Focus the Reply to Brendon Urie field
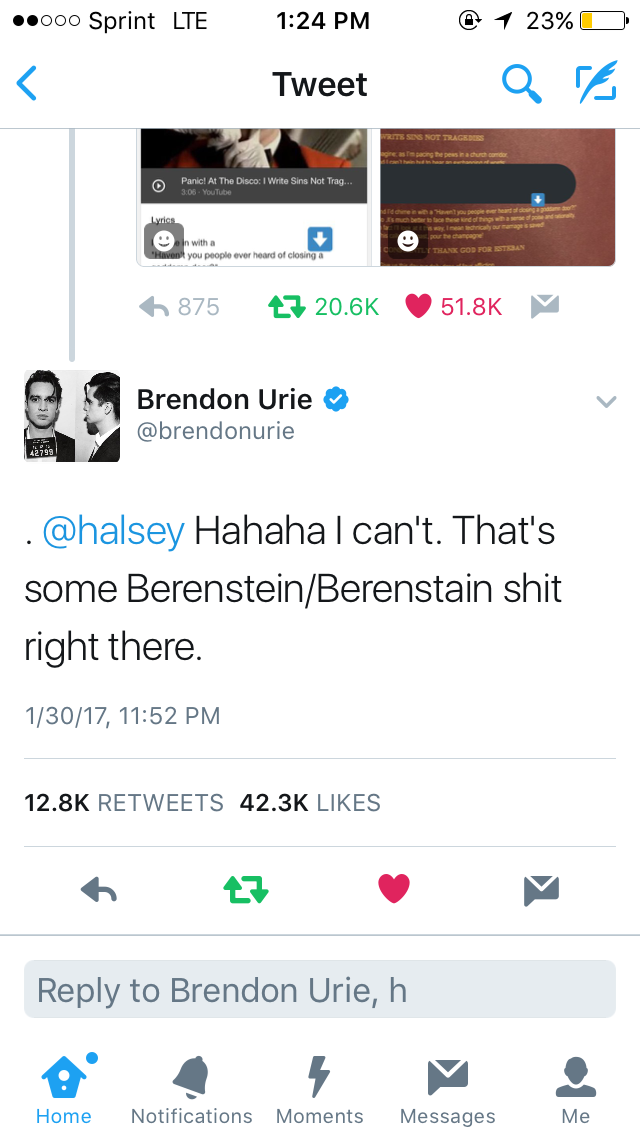 320,990
